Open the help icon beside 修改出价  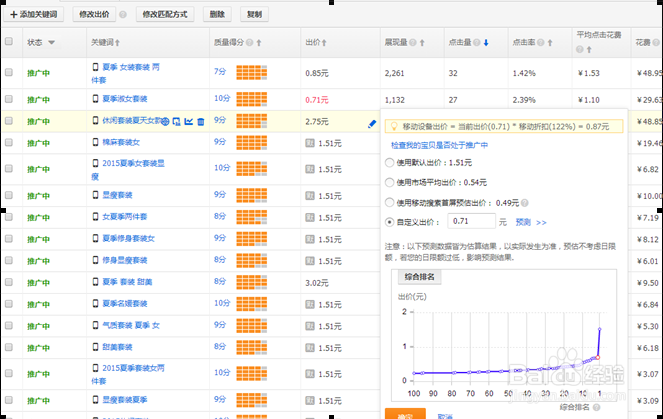pos(123,15)
